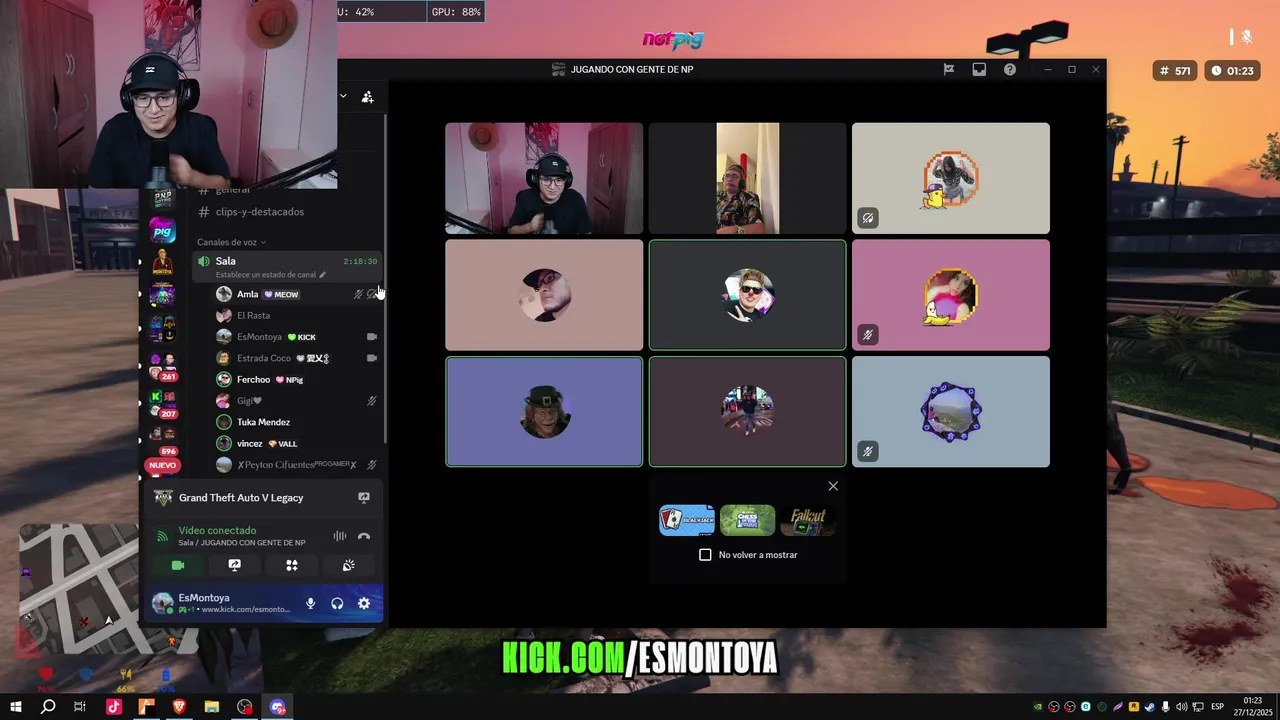Select user Tuka Mendez in list

297,422
